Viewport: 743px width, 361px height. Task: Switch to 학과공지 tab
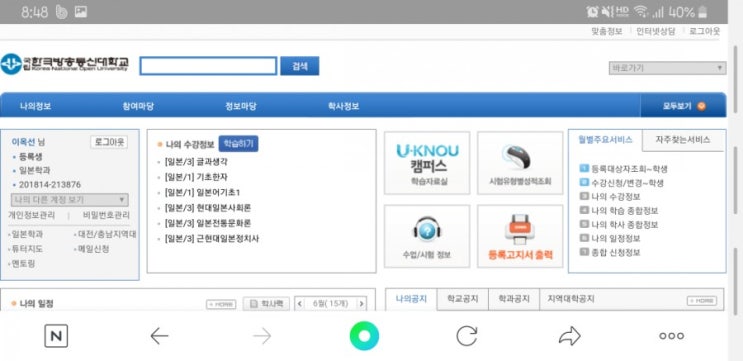point(514,299)
